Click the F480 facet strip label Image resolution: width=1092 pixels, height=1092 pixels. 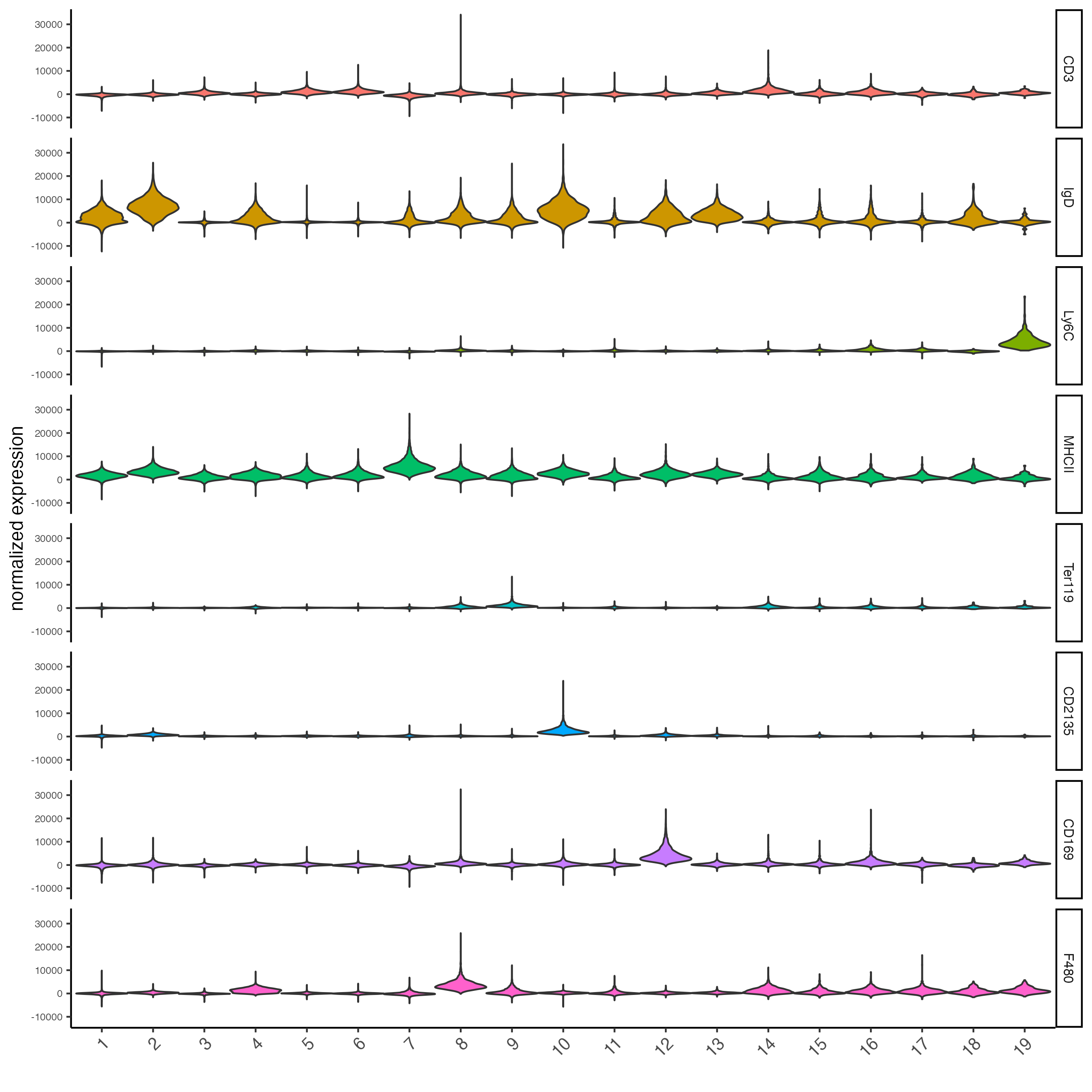1068,968
